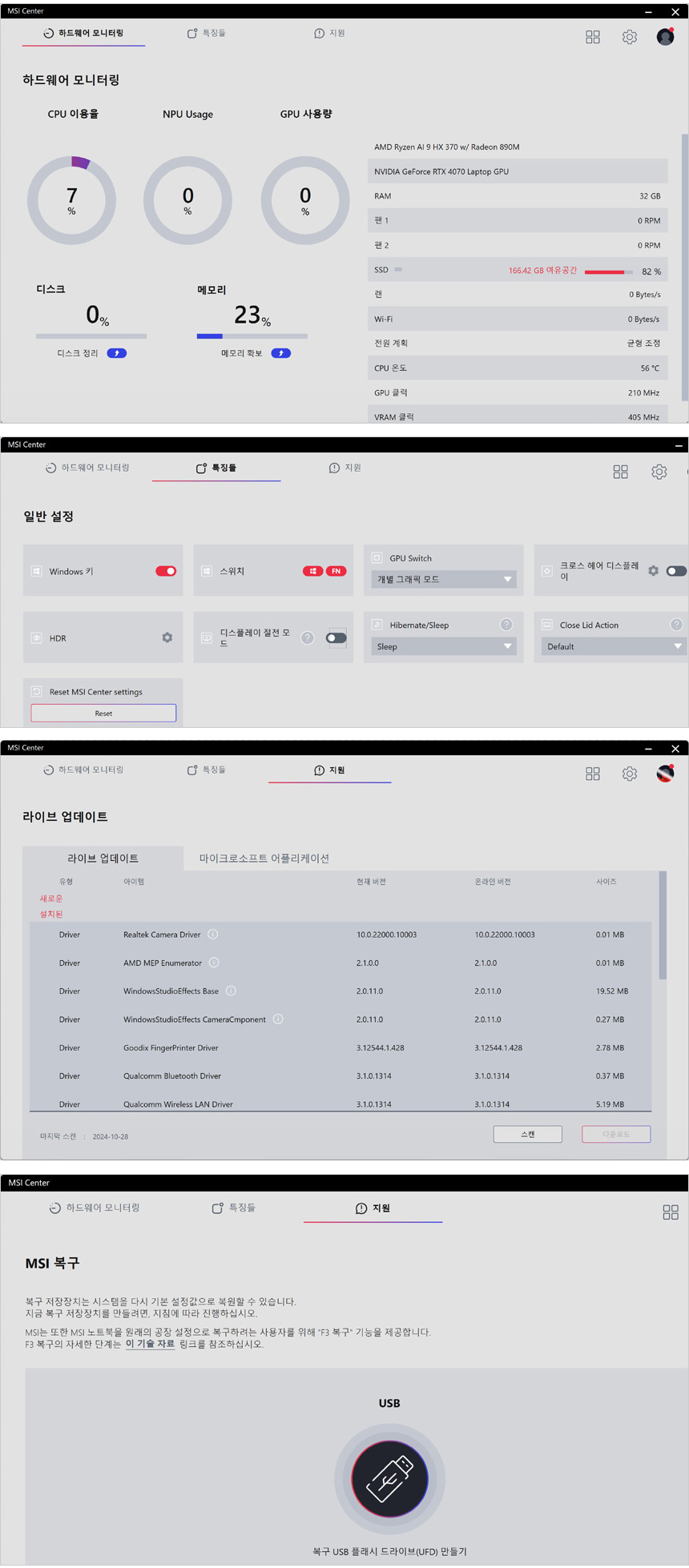
Task: Select the Qualcomm Bluetooth Driver row
Action: pos(340,1075)
